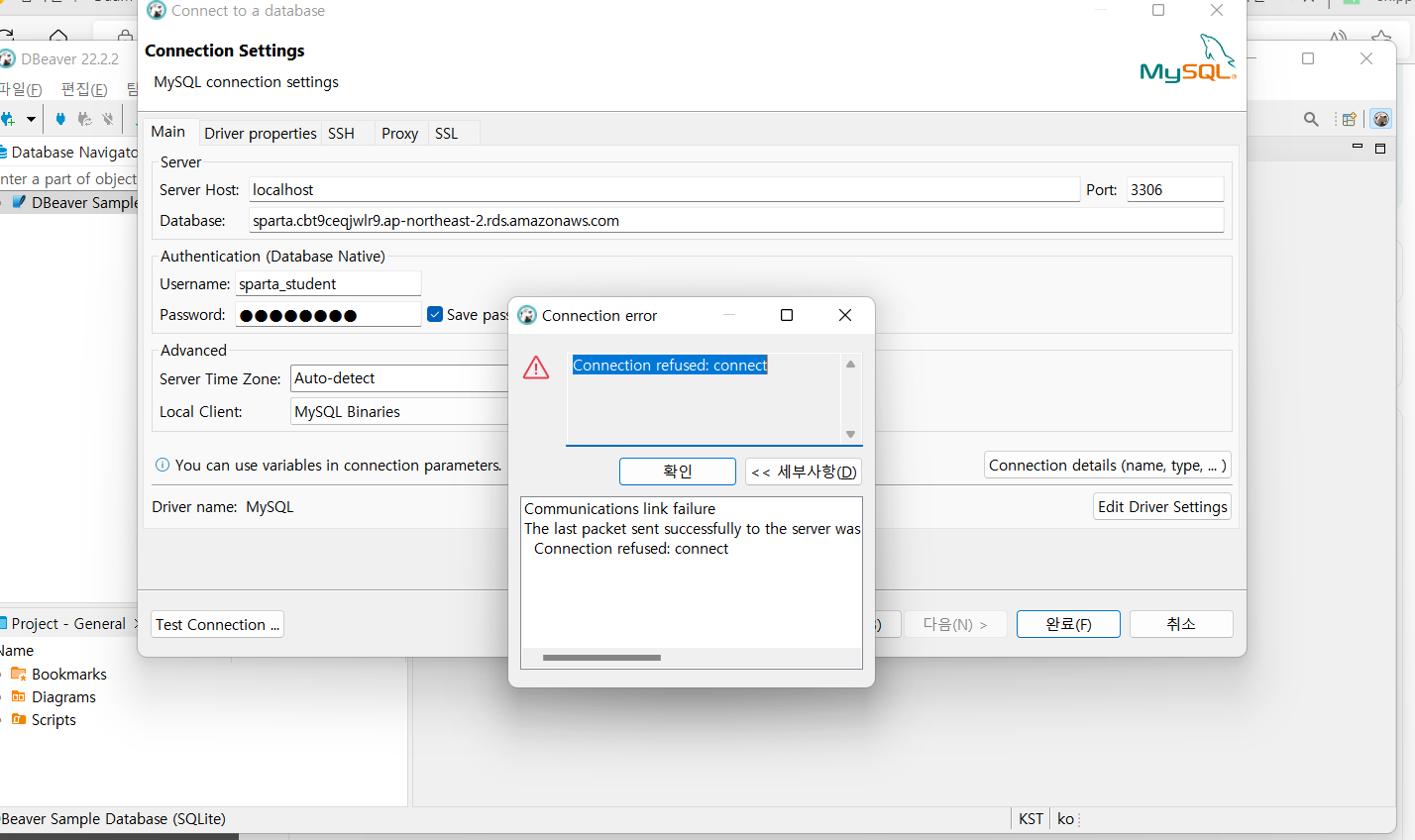Click the info icon beside variables hint
This screenshot has height=840, width=1415.
(x=163, y=466)
